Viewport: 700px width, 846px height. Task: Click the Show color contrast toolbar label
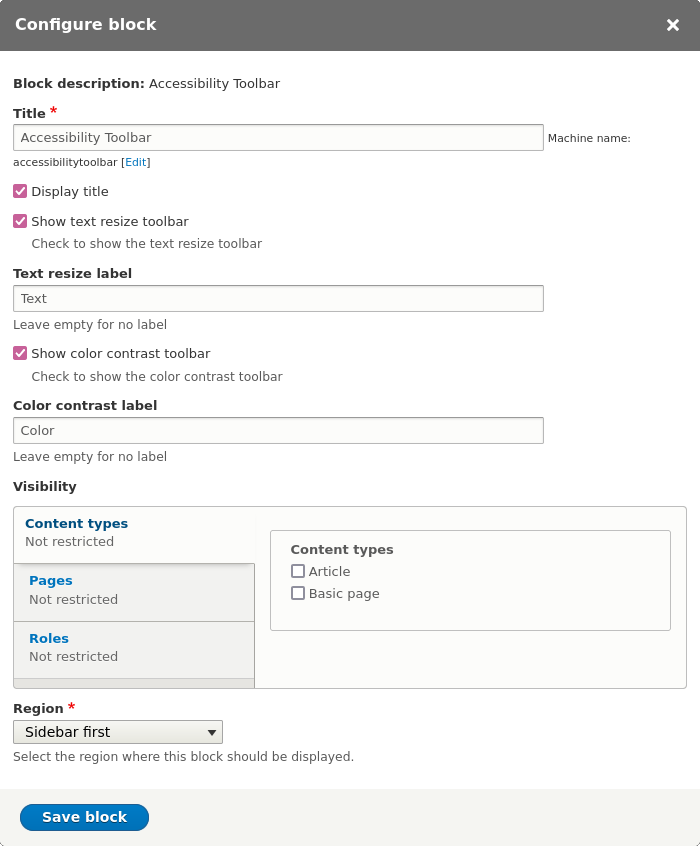point(121,353)
